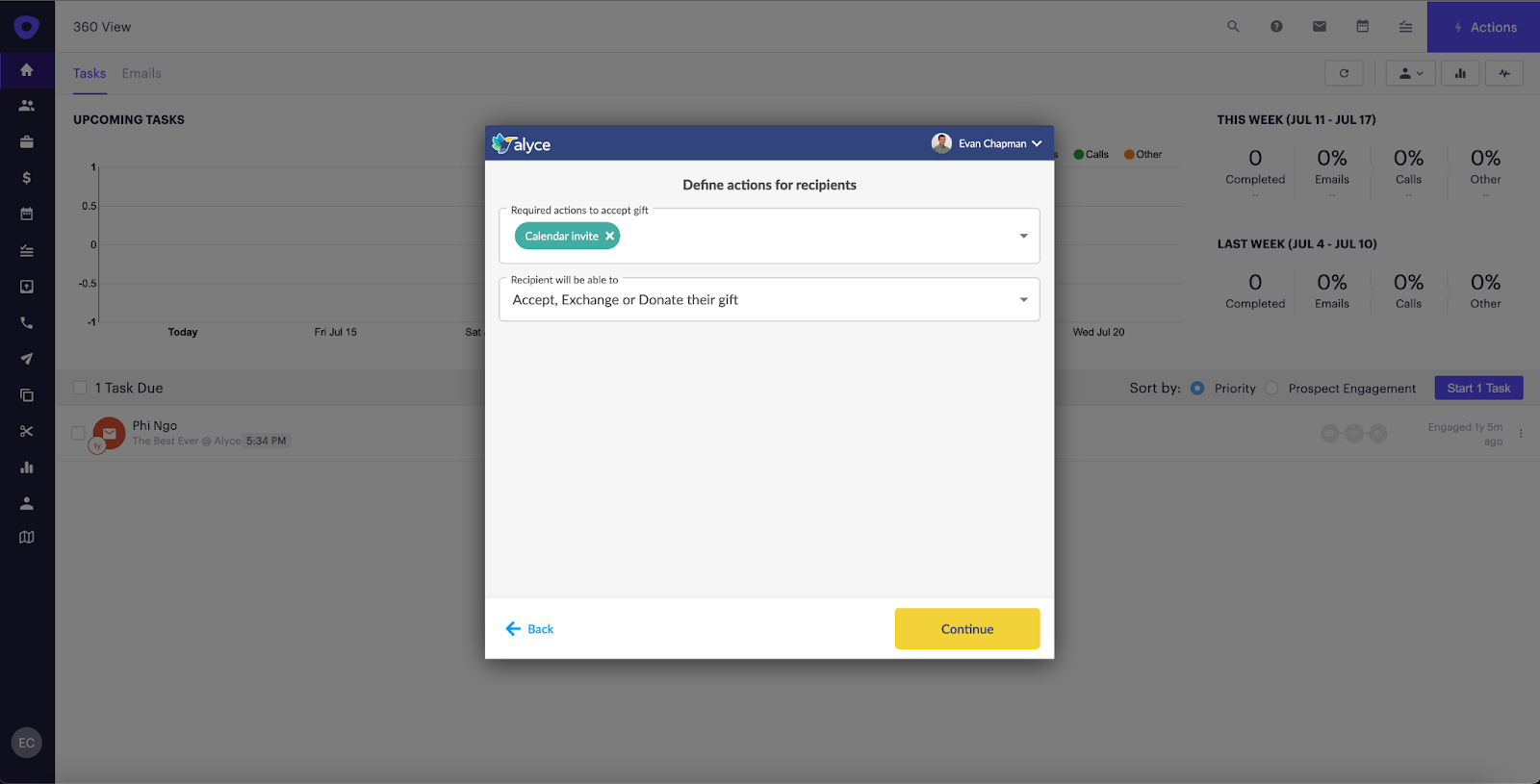Click the Outreach logo at top left
The image size is (1540, 784).
pyautogui.click(x=27, y=27)
